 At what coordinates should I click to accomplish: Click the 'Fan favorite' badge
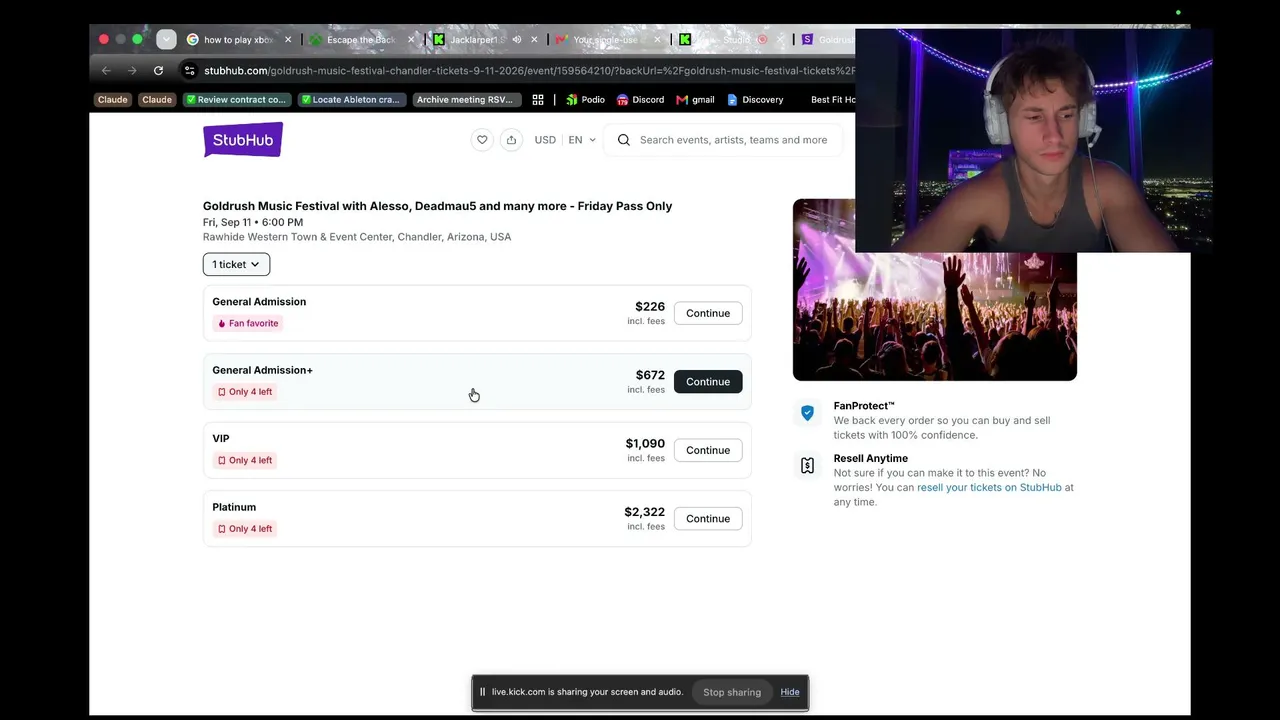247,323
